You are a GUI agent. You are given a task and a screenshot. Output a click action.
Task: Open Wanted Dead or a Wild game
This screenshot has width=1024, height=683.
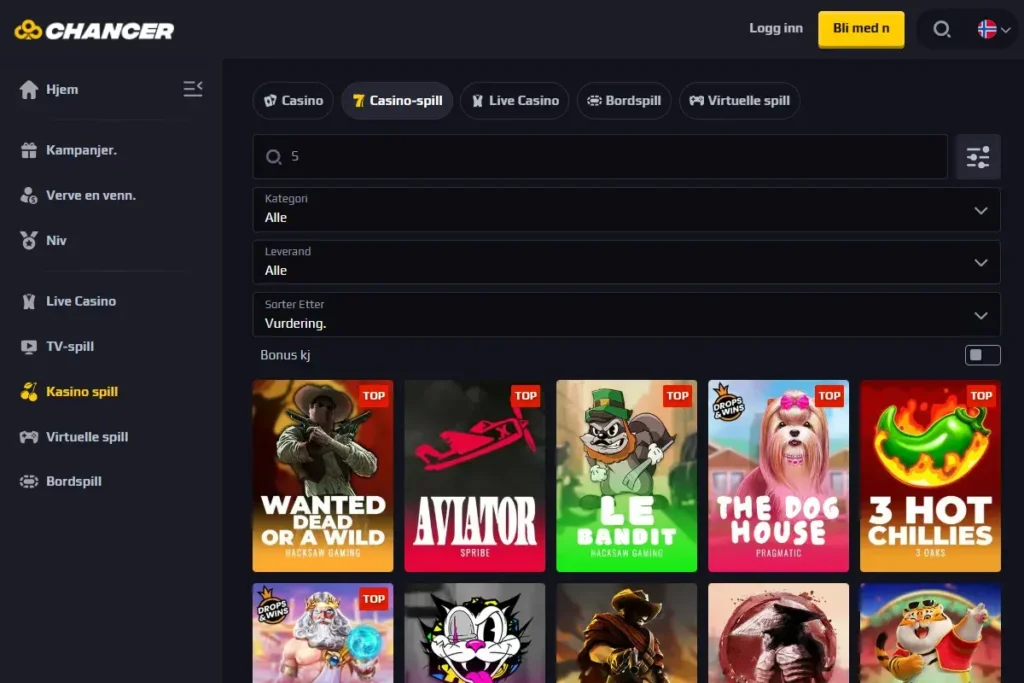click(323, 476)
